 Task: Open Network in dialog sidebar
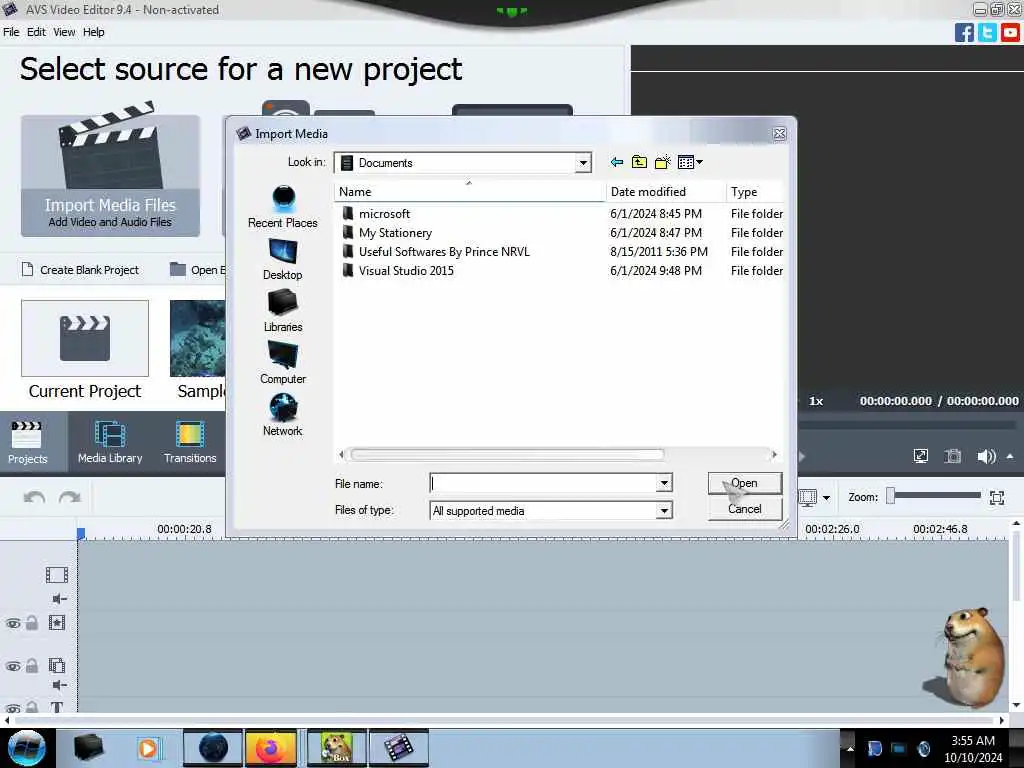tap(283, 415)
